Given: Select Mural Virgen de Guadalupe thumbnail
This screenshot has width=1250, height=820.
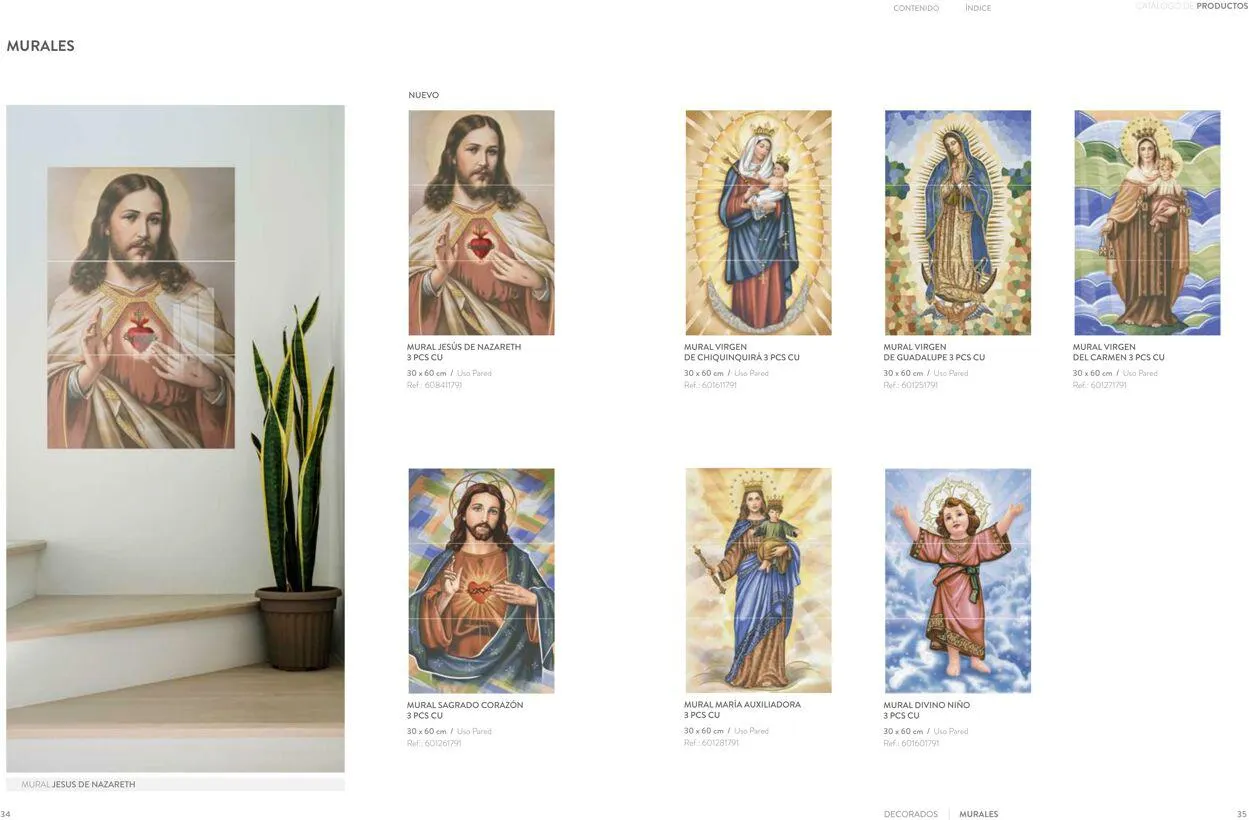Looking at the screenshot, I should [x=957, y=222].
